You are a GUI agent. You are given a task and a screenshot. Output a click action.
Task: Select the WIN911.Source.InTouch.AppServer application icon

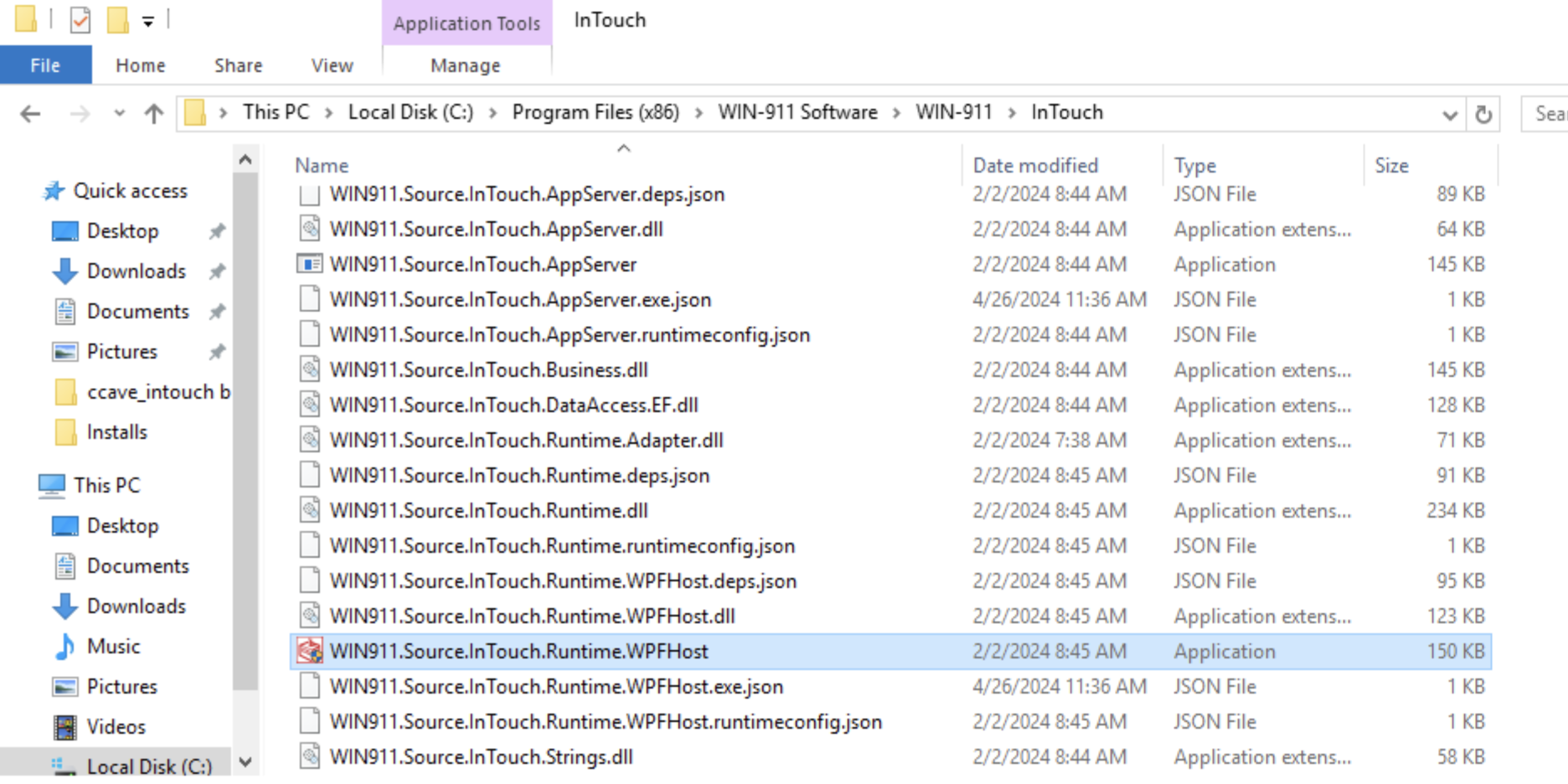pos(310,264)
